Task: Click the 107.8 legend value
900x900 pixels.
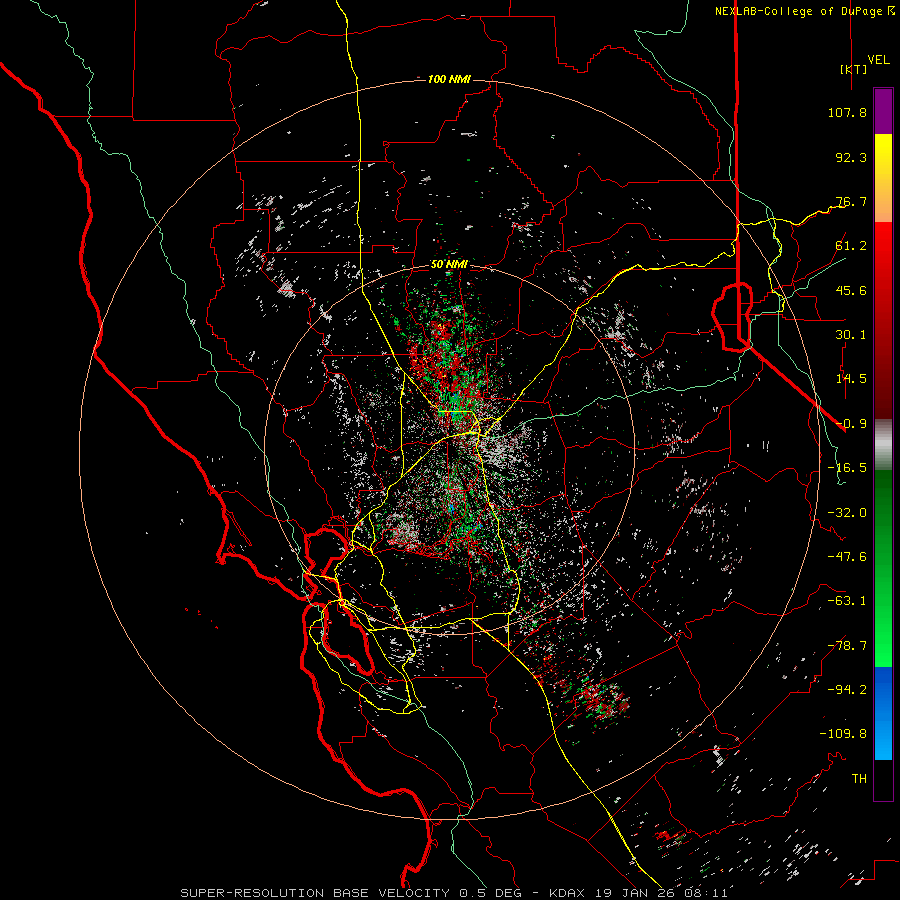Action: [x=847, y=112]
